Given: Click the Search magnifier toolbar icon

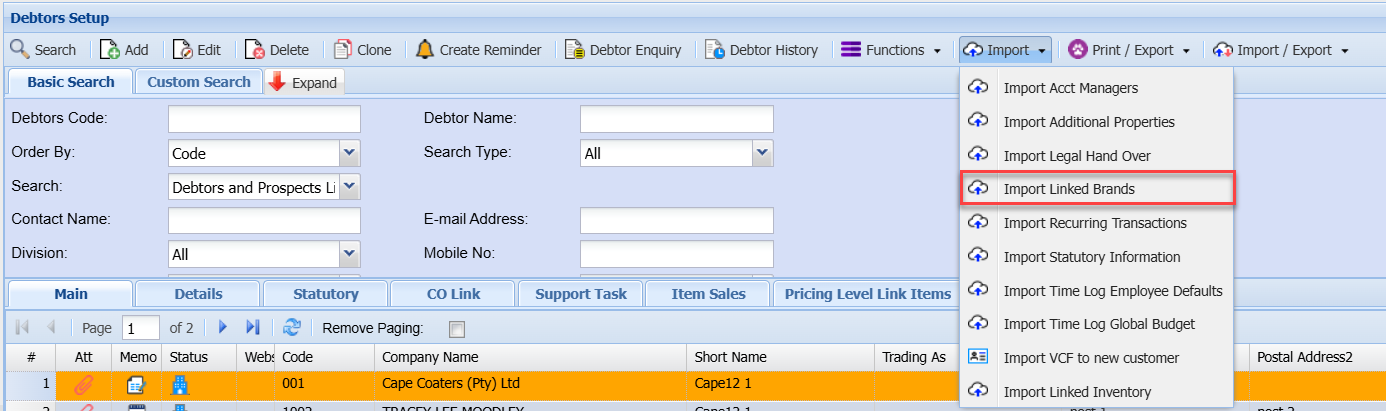Looking at the screenshot, I should click(x=20, y=50).
